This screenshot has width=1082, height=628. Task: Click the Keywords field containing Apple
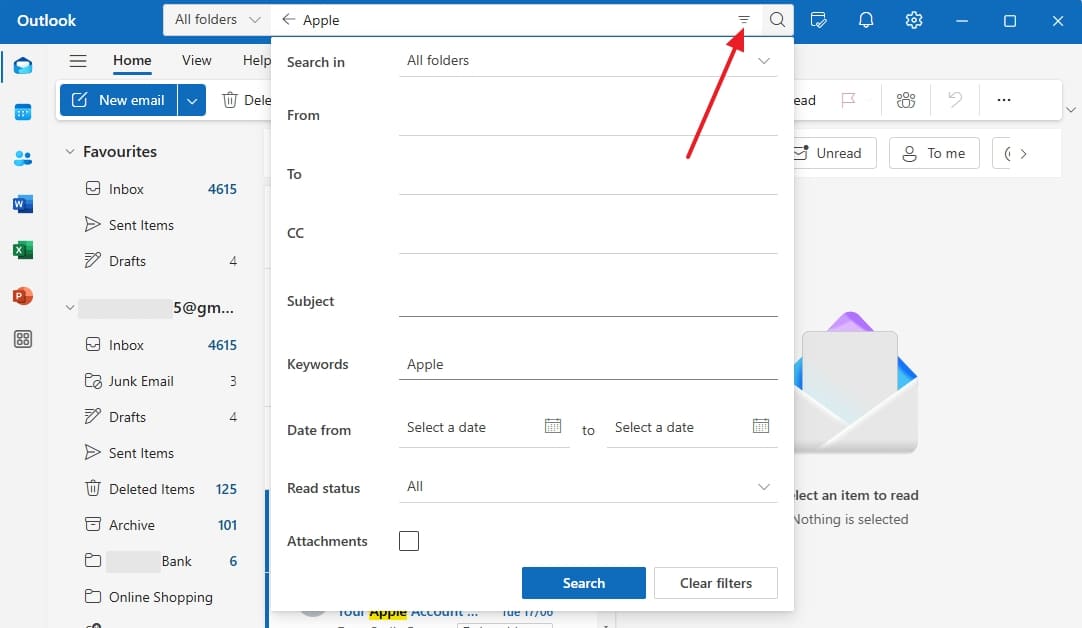tap(588, 364)
